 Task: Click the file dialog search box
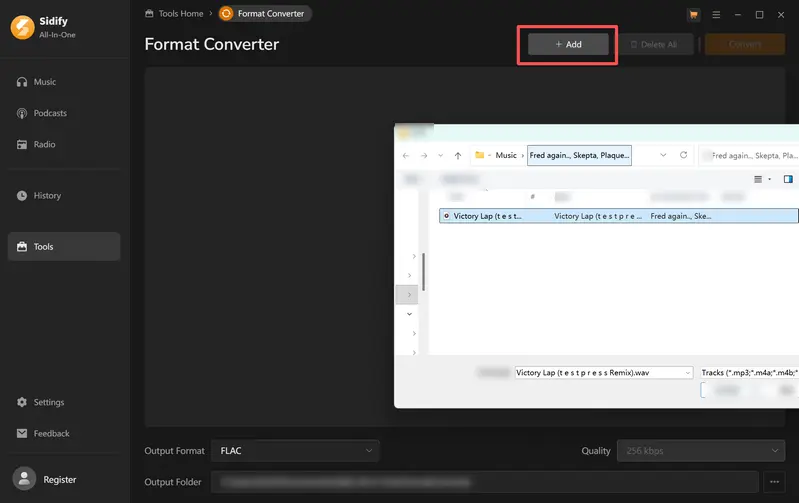click(749, 155)
